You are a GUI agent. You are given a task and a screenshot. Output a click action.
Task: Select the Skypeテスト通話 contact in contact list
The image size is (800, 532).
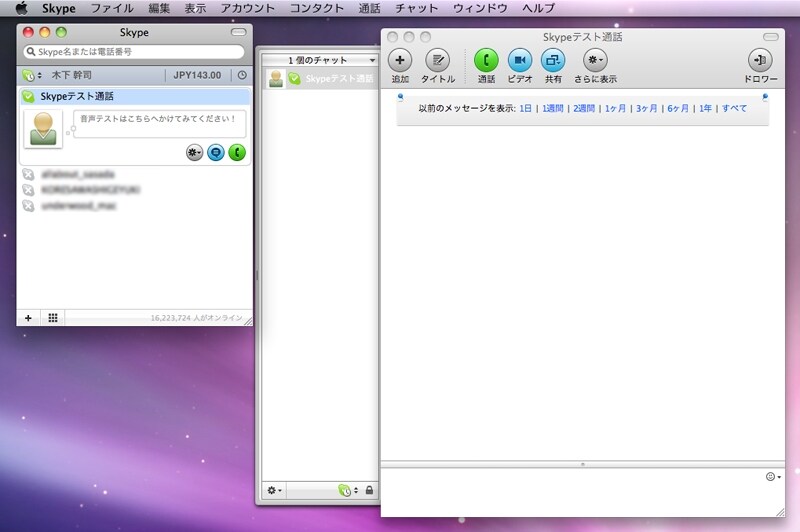tap(135, 96)
